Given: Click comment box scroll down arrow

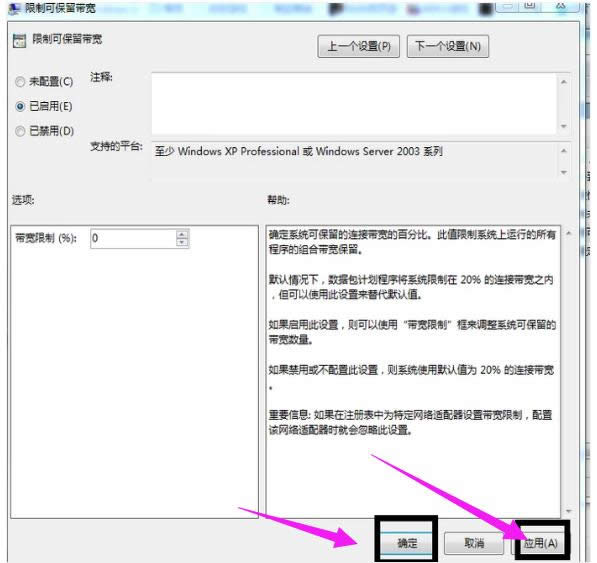Looking at the screenshot, I should pyautogui.click(x=564, y=126).
